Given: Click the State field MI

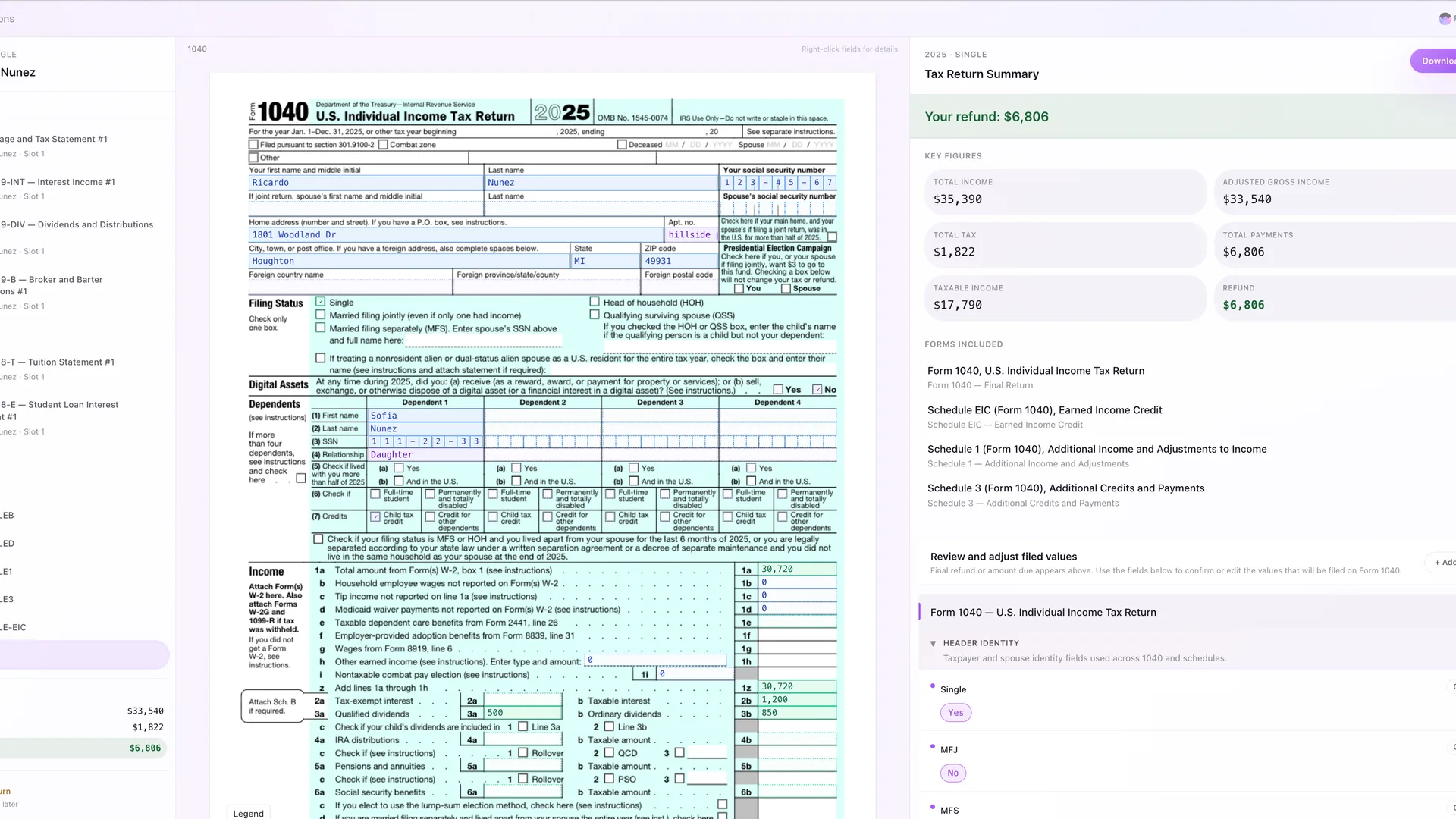Looking at the screenshot, I should coord(605,261).
